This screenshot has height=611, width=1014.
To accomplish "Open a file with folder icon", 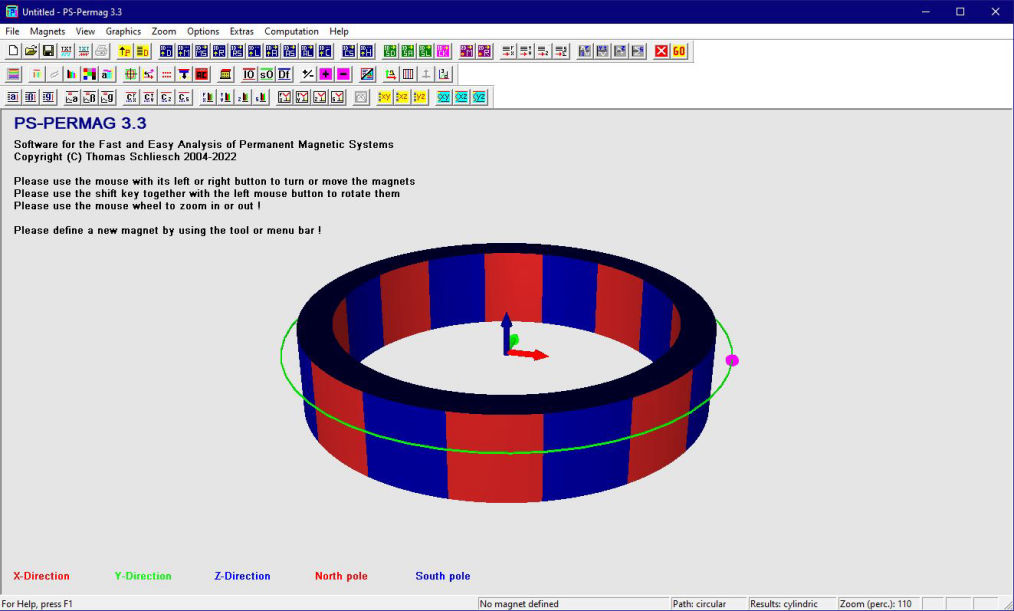I will pos(31,51).
